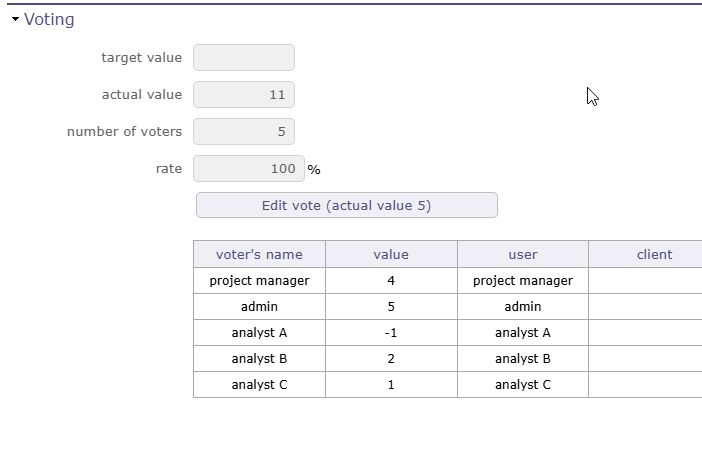Click analyst B in user column
Image resolution: width=702 pixels, height=468 pixels.
pos(523,359)
